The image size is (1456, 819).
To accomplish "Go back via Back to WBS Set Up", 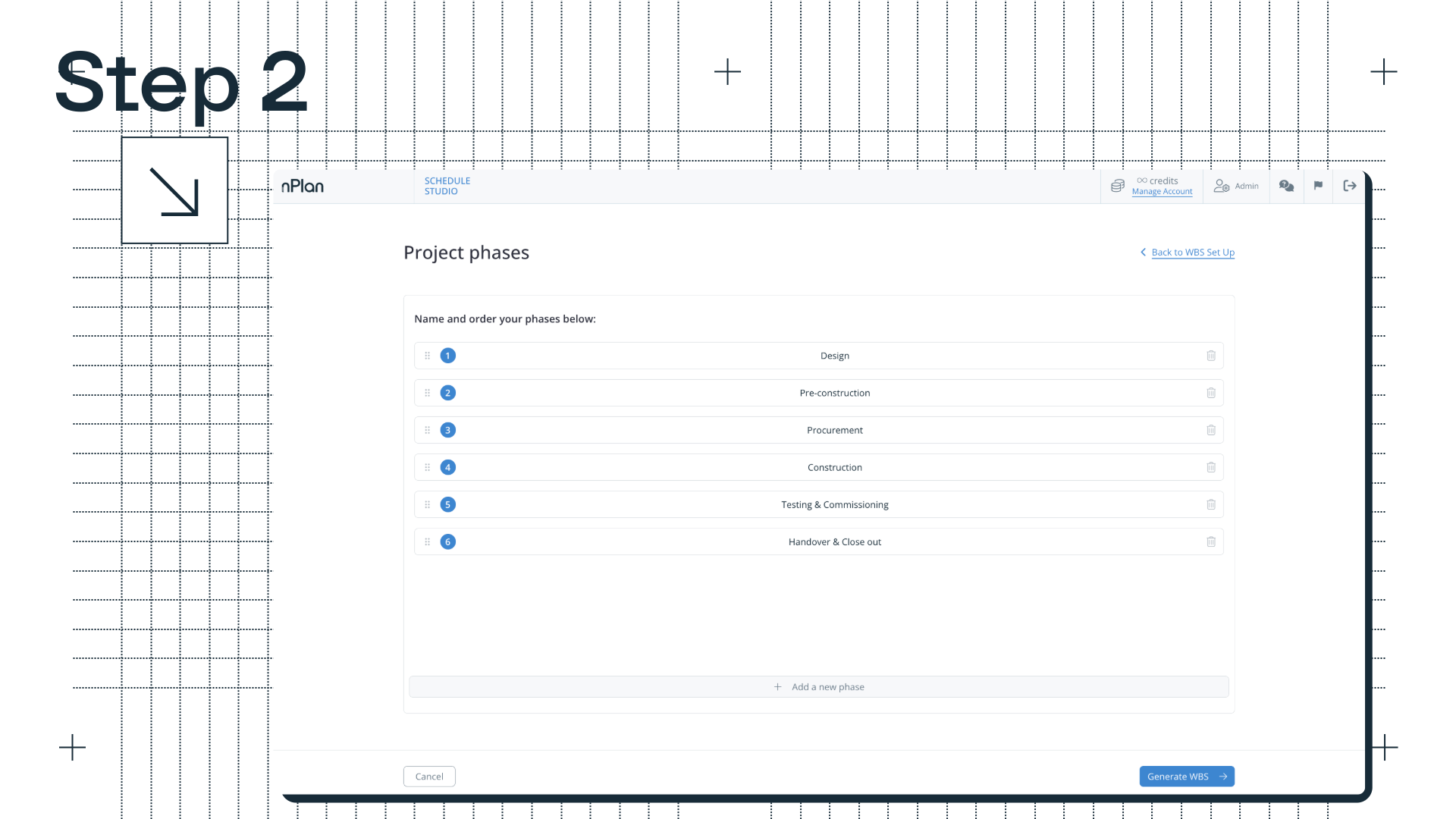I will pos(1188,253).
